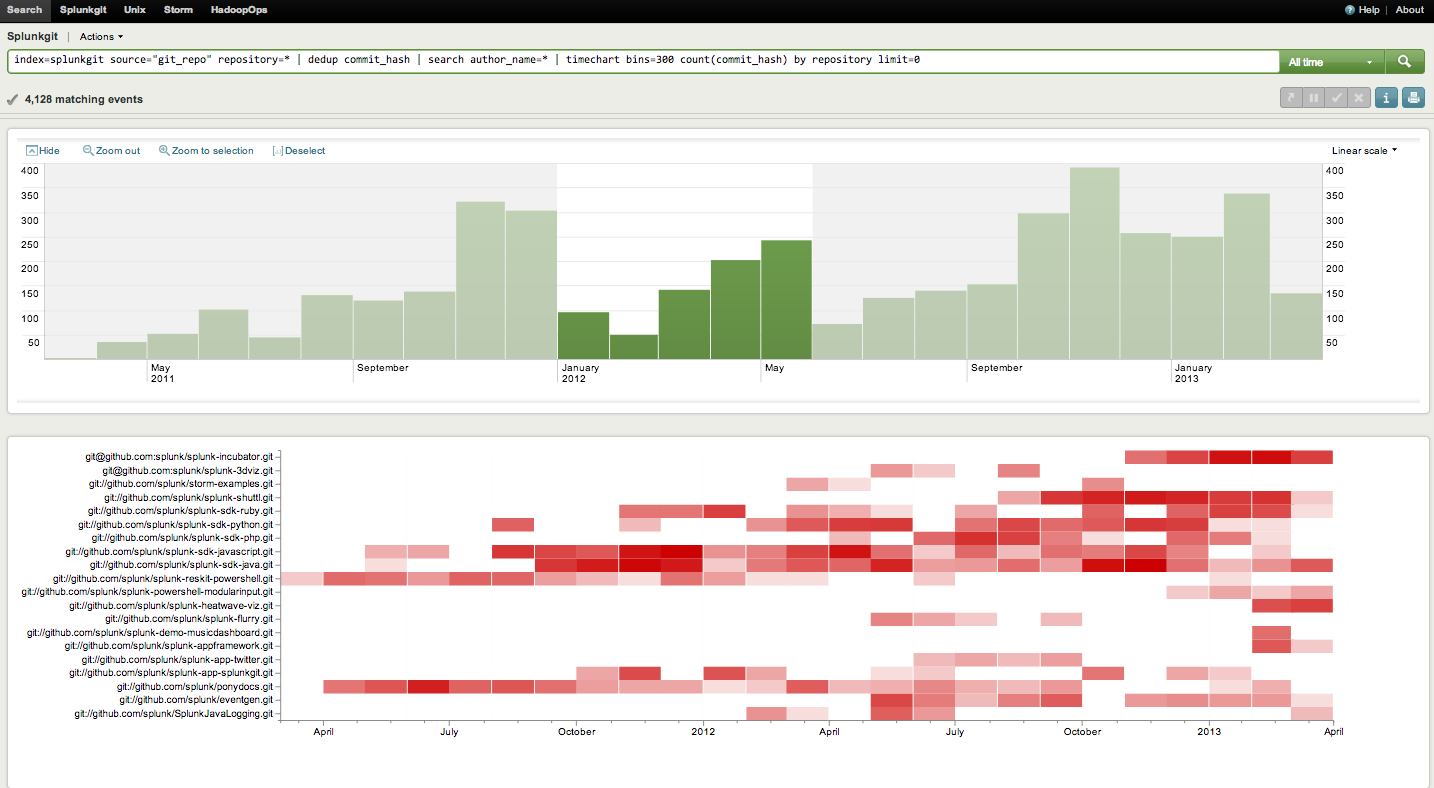Open the Actions menu under Splunkgit

point(100,36)
